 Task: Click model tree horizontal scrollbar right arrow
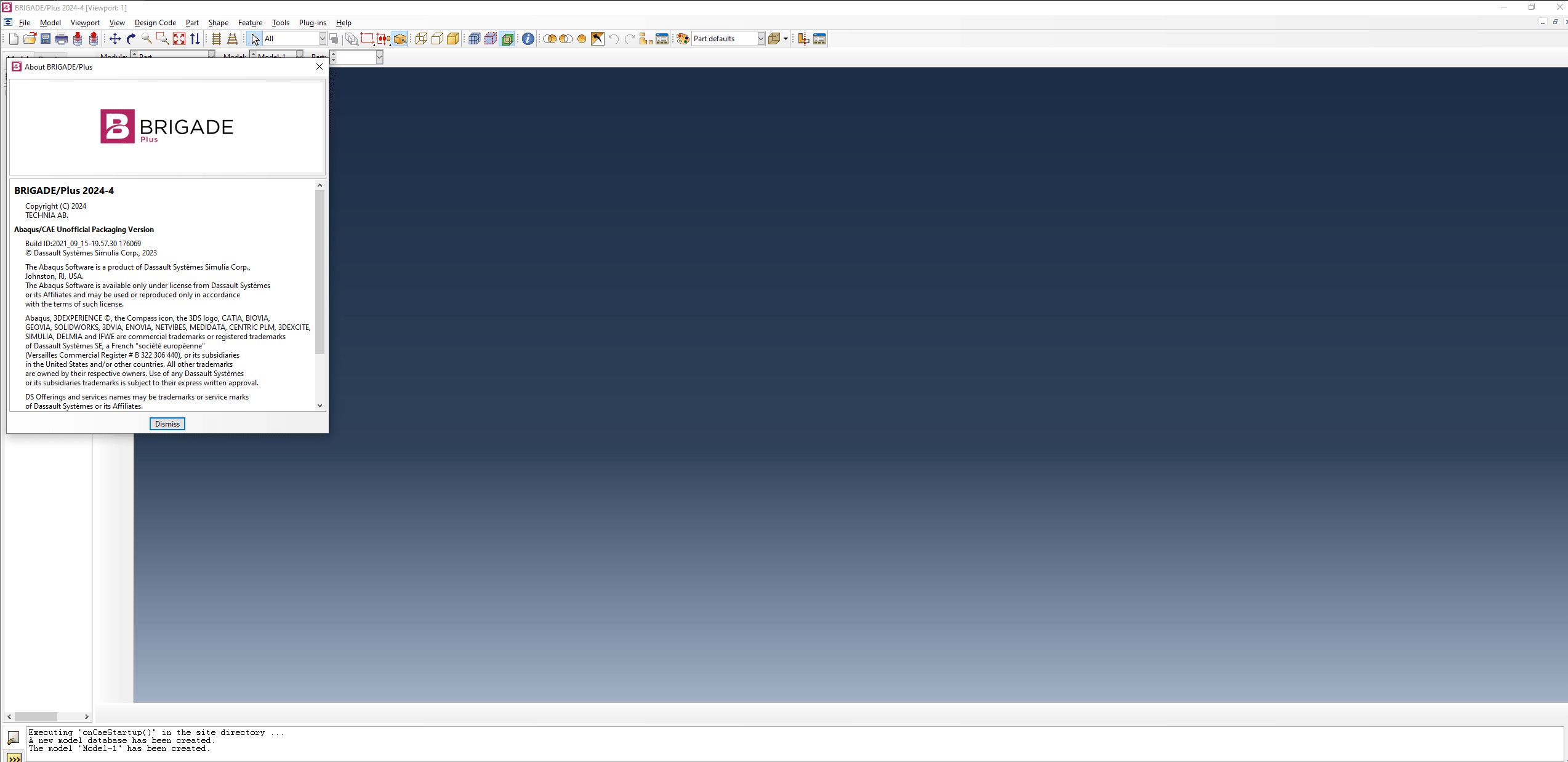coord(87,716)
